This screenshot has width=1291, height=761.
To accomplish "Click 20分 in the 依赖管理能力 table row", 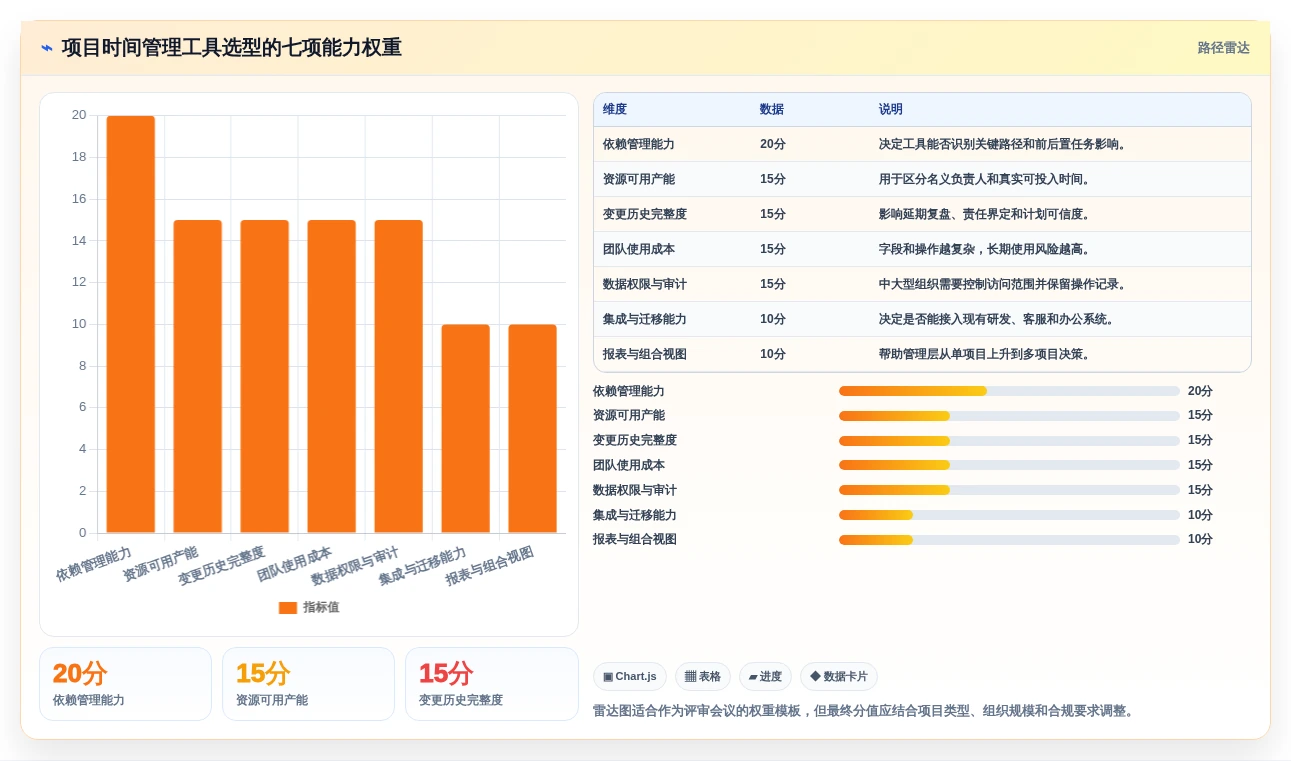I will (x=773, y=145).
